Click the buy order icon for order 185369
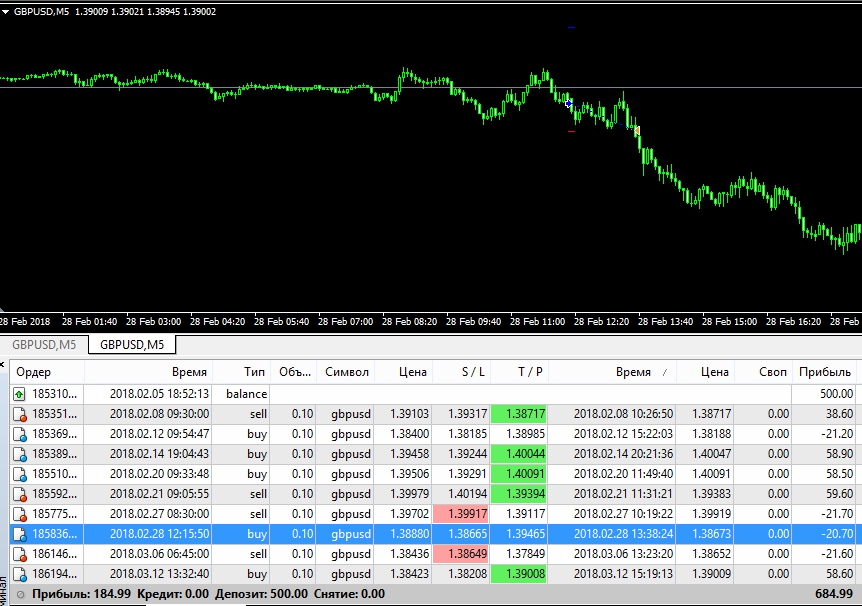Screen dimensions: 862x606 point(20,434)
